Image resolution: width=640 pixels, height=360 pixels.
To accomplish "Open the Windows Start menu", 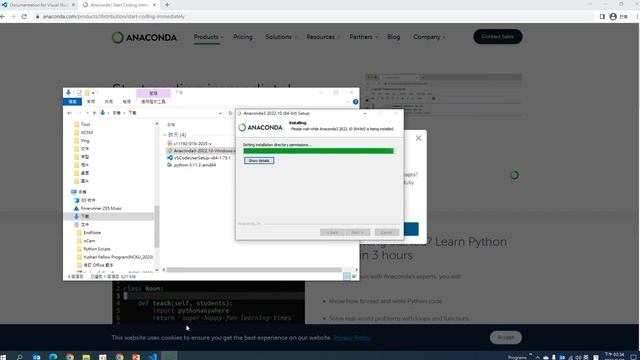I will click(3, 357).
